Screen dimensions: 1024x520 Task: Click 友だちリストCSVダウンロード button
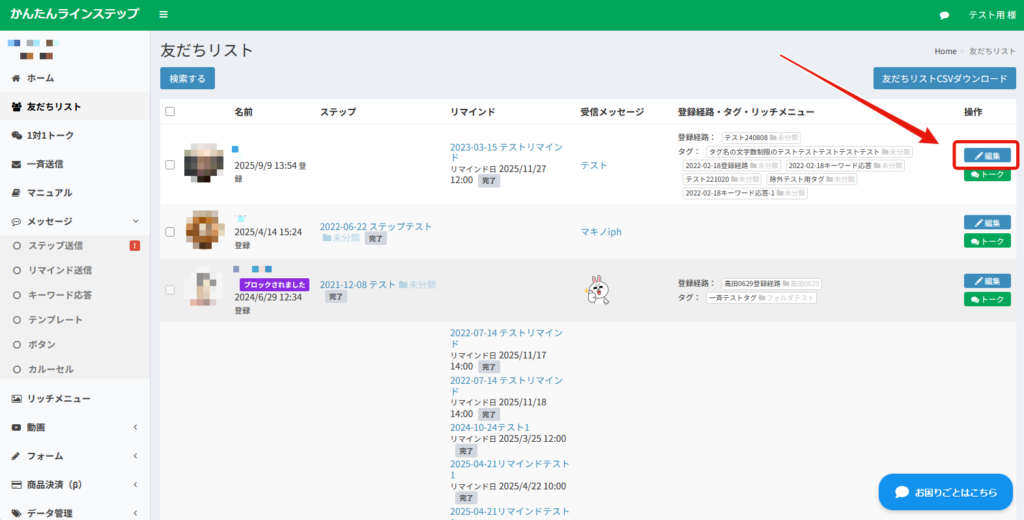pyautogui.click(x=945, y=78)
